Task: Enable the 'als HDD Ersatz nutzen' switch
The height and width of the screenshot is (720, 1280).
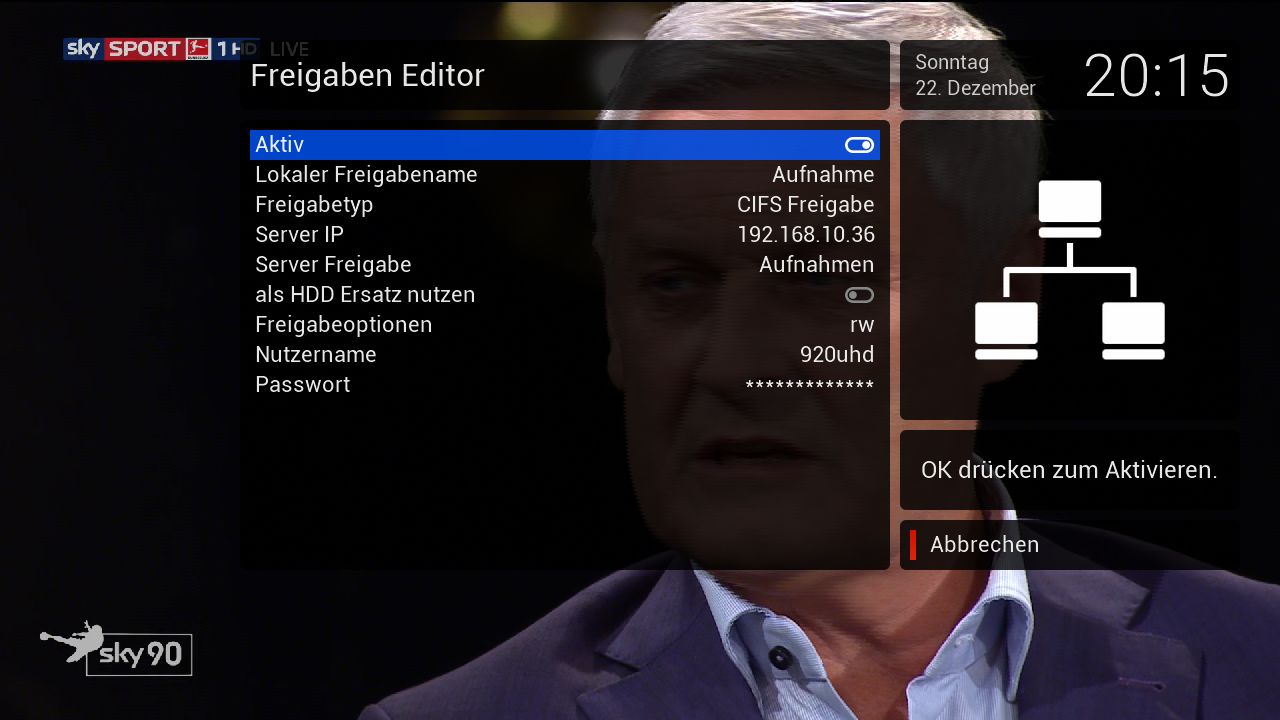Action: [859, 295]
